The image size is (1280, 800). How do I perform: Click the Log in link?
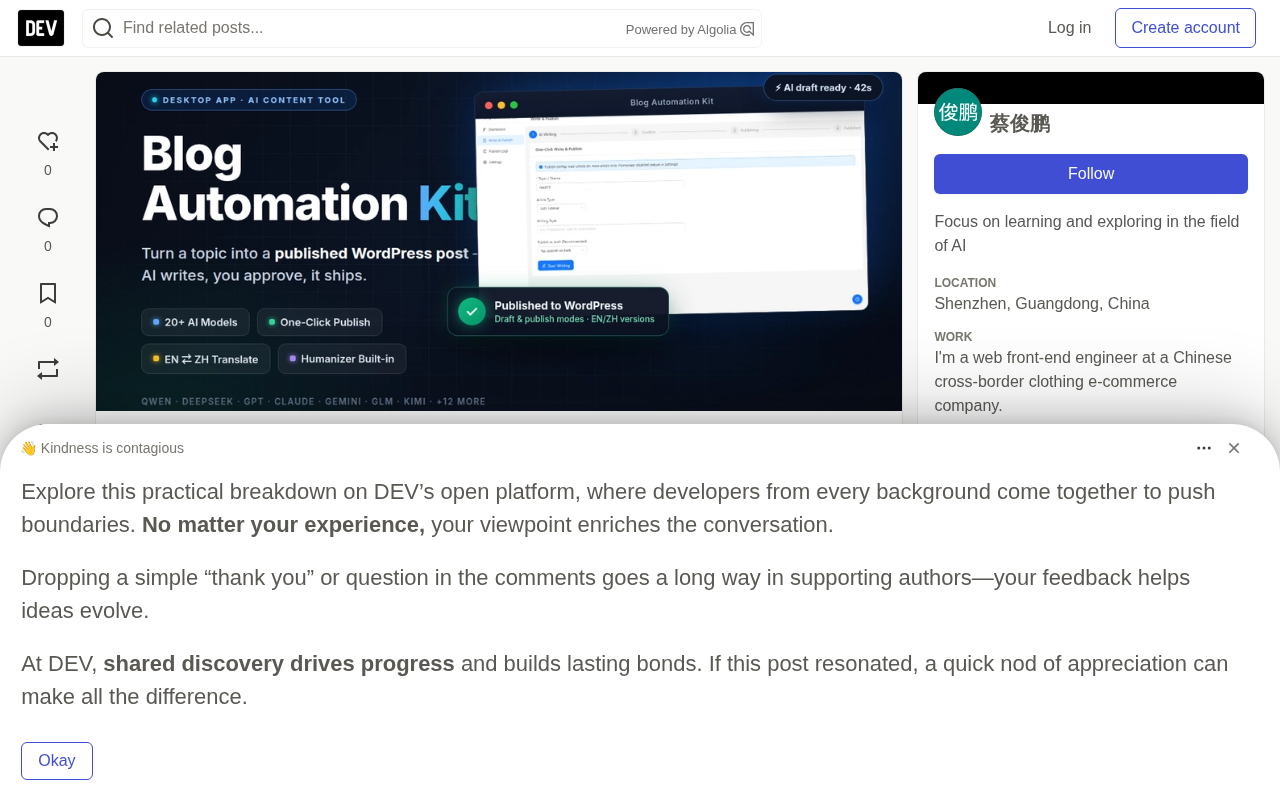coord(1069,28)
